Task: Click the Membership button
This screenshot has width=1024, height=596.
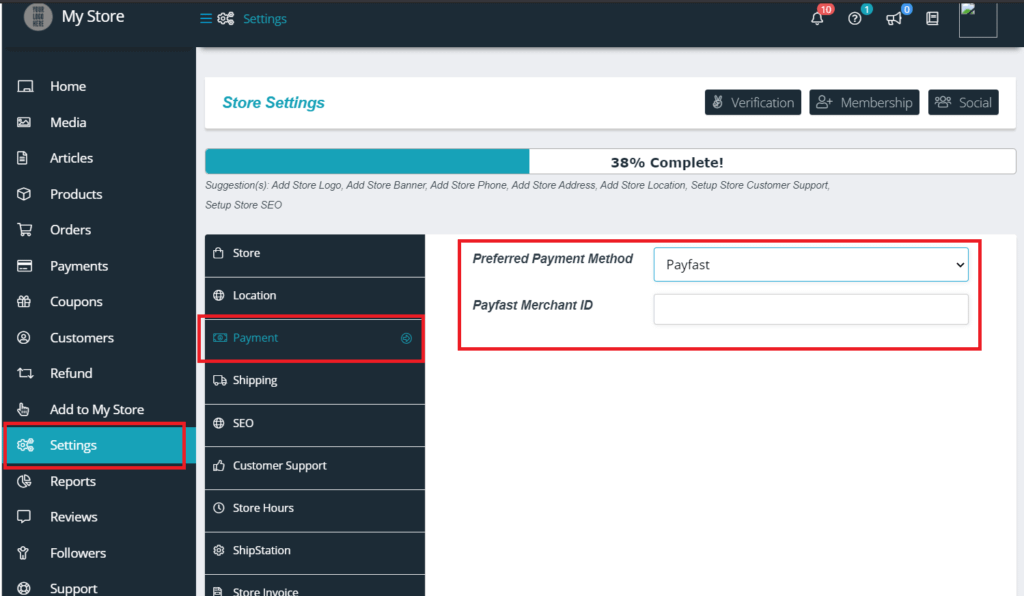Action: coord(864,102)
